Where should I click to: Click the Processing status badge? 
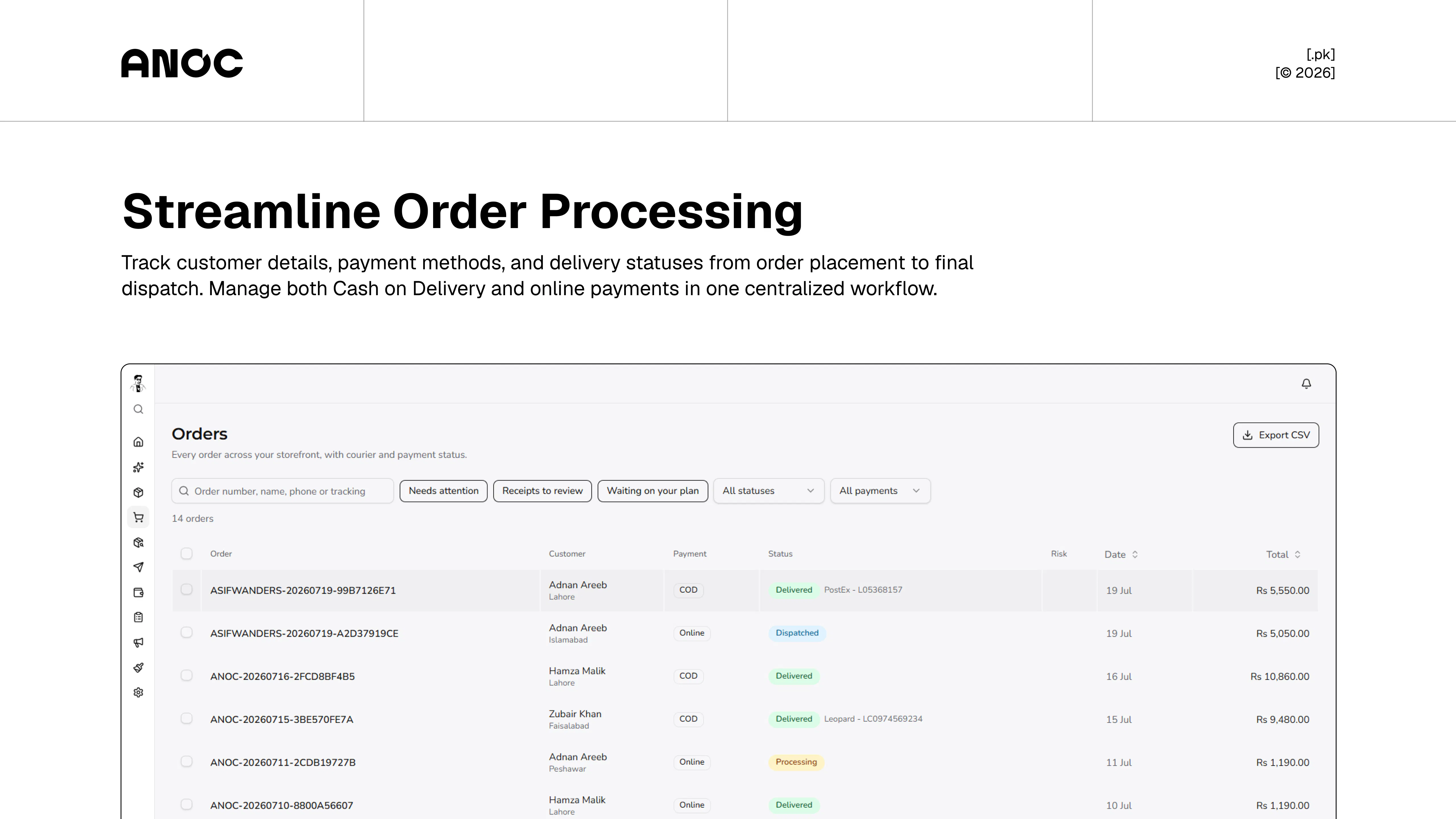click(796, 762)
